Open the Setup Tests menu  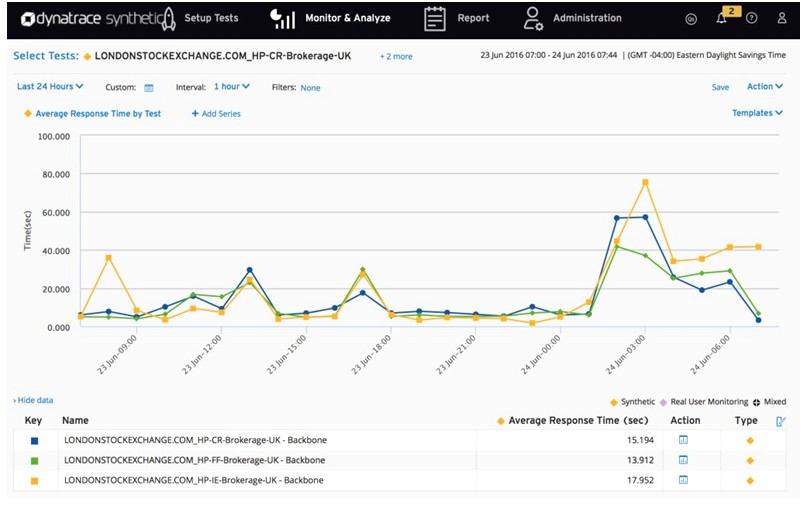tap(211, 18)
